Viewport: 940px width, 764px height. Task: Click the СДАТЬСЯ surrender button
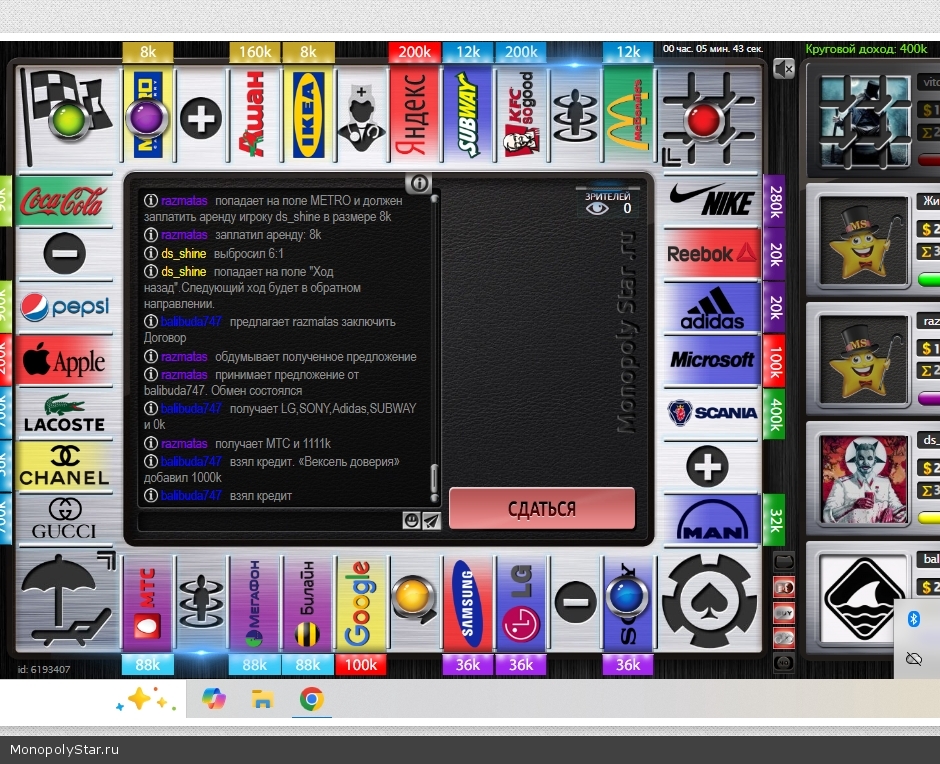coord(541,509)
